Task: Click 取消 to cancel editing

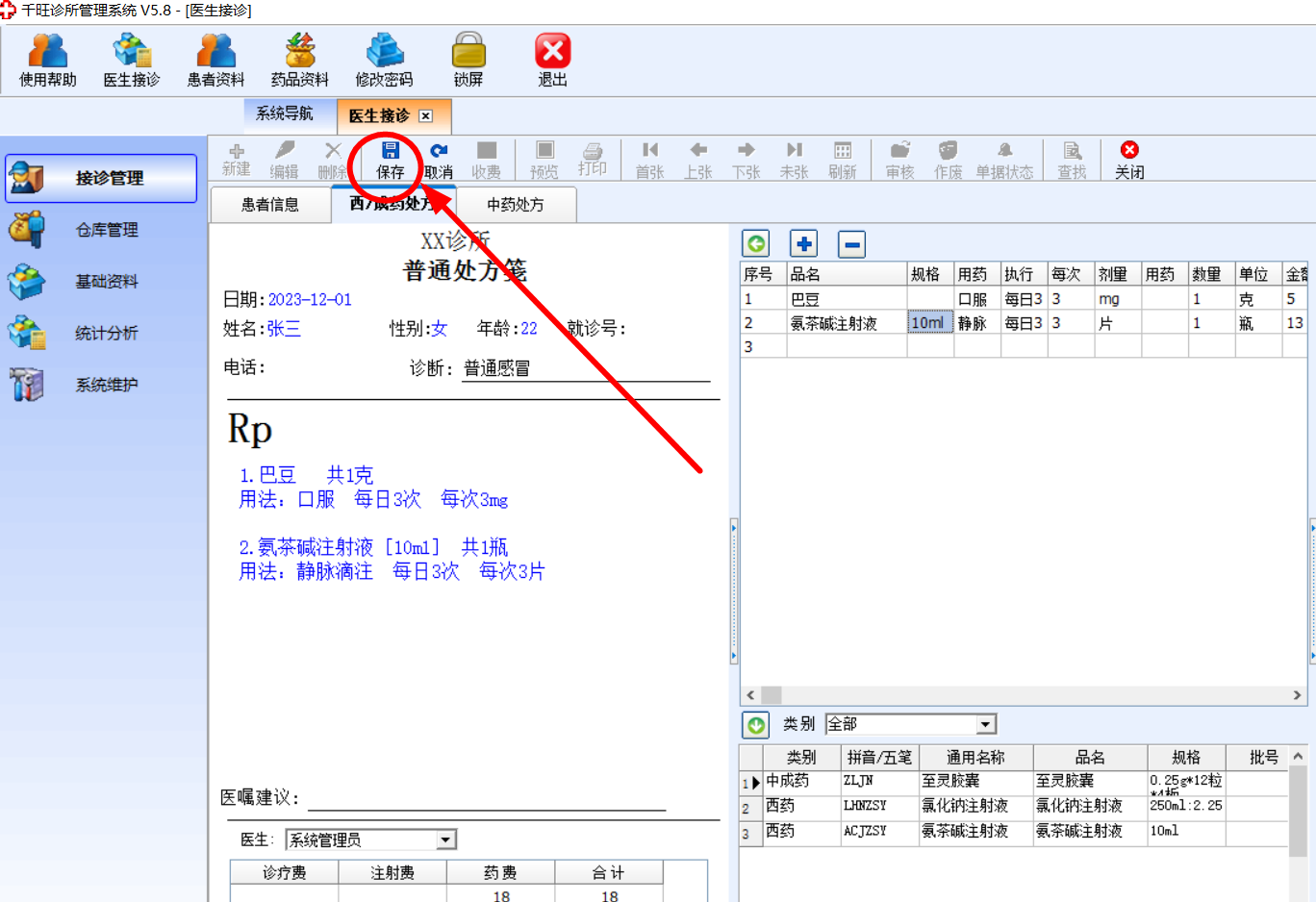Action: 439,160
